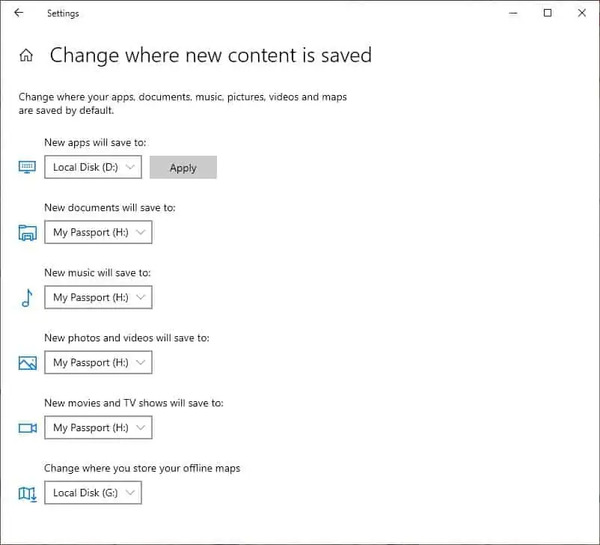
Task: Click the "New photos and videos will save to:" label
Action: coord(127,338)
